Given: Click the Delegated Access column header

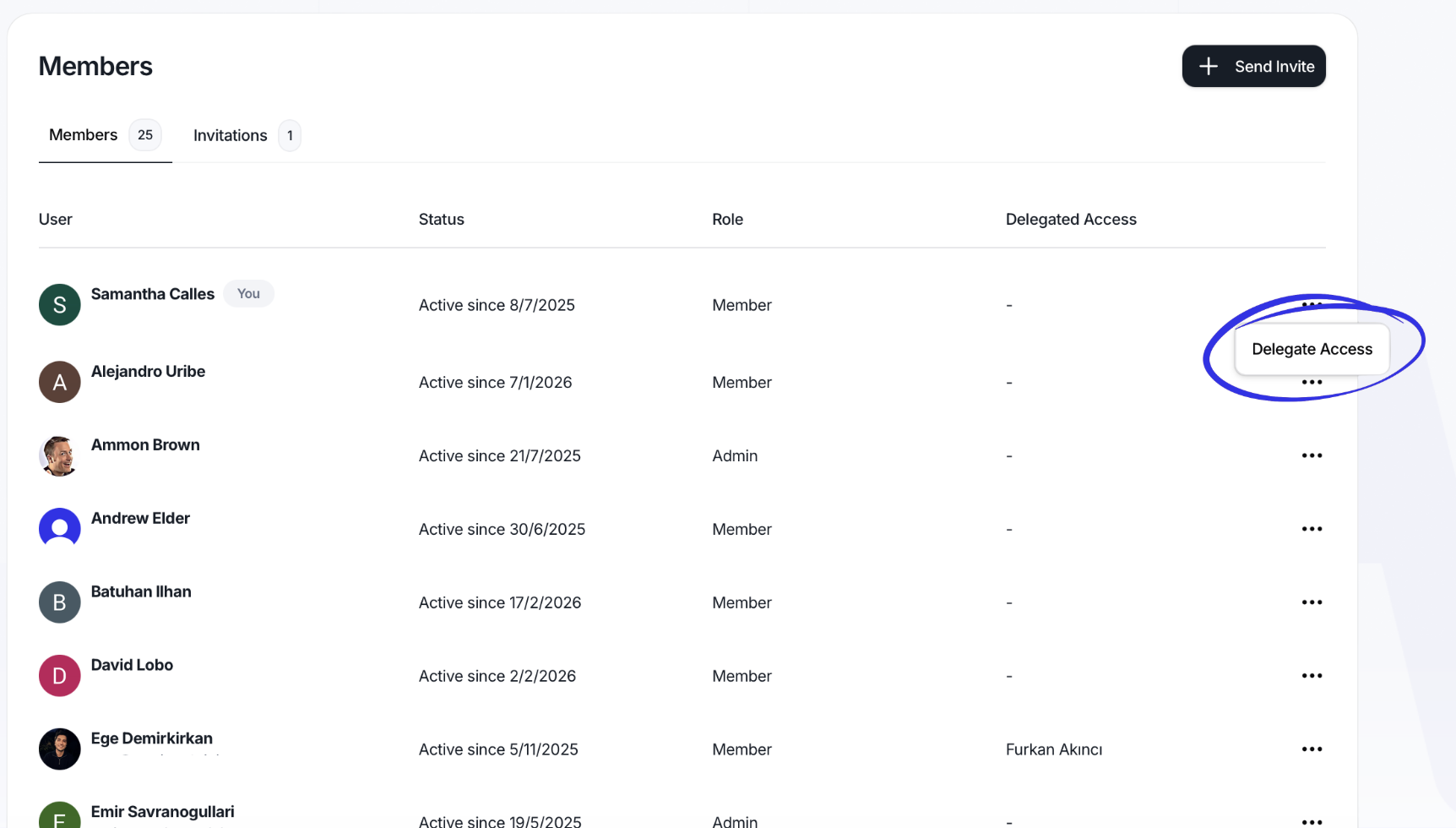Looking at the screenshot, I should pos(1071,220).
